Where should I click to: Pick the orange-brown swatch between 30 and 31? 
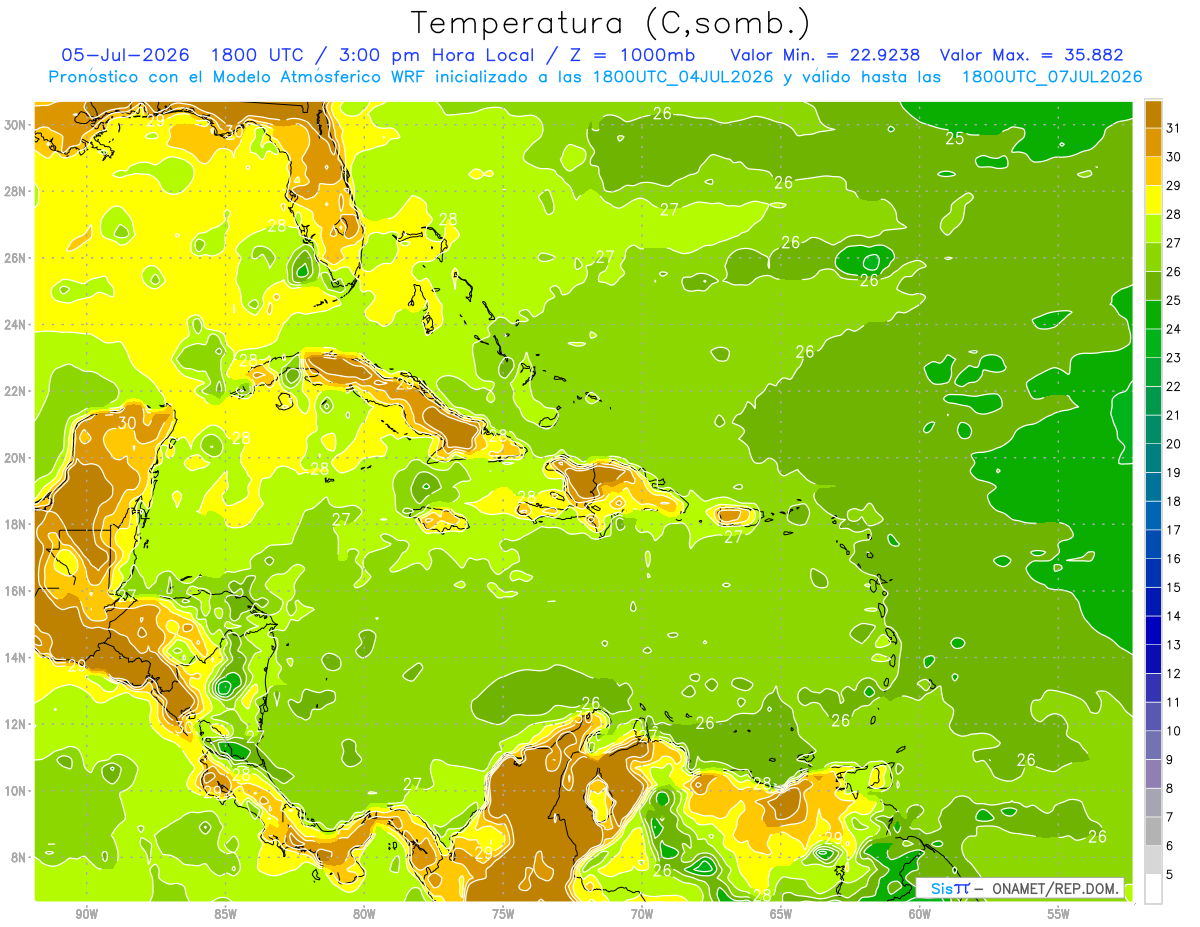[1153, 143]
